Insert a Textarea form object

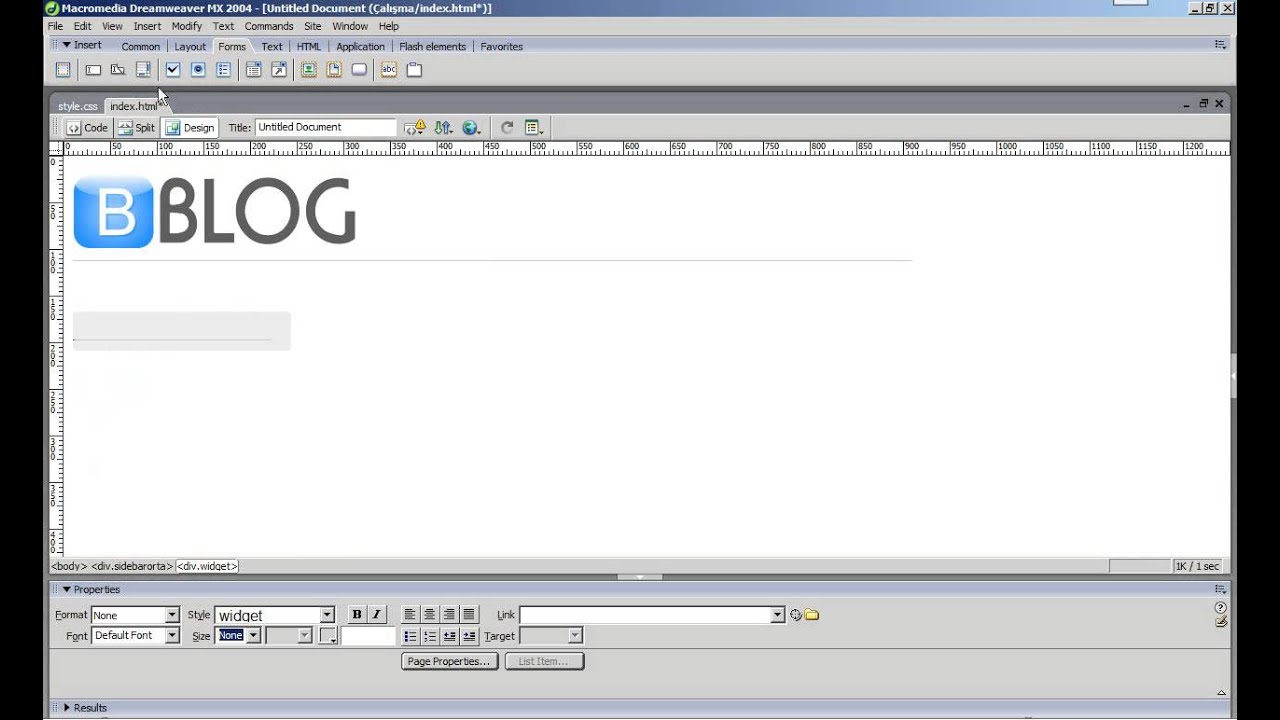143,70
